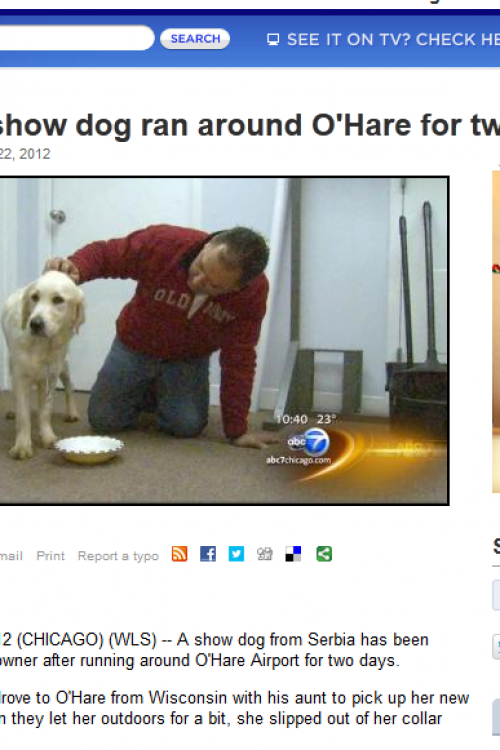Click the show dog article headline

click(x=249, y=126)
